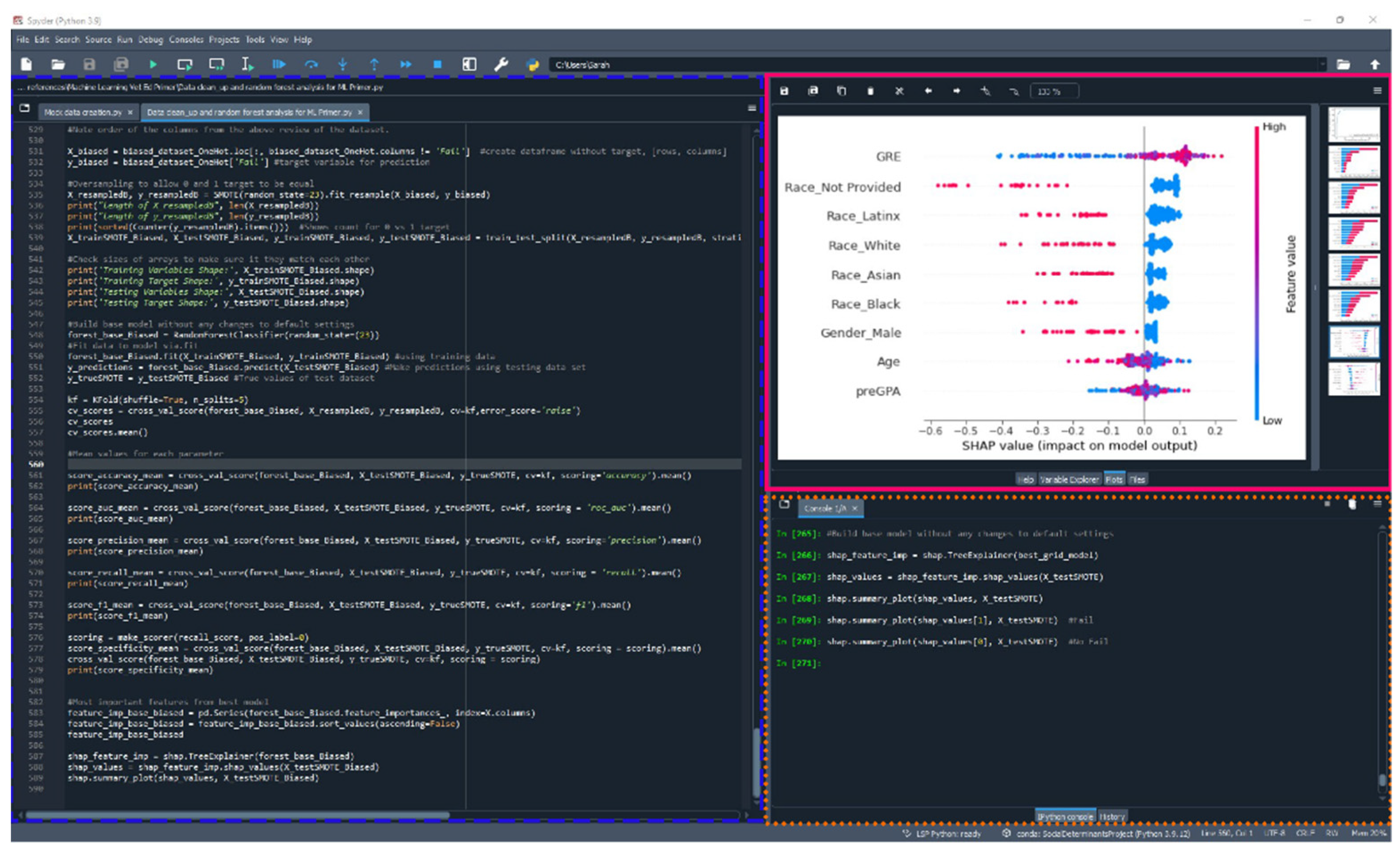Open the PYTHONPATH manager Python icon

coord(532,65)
